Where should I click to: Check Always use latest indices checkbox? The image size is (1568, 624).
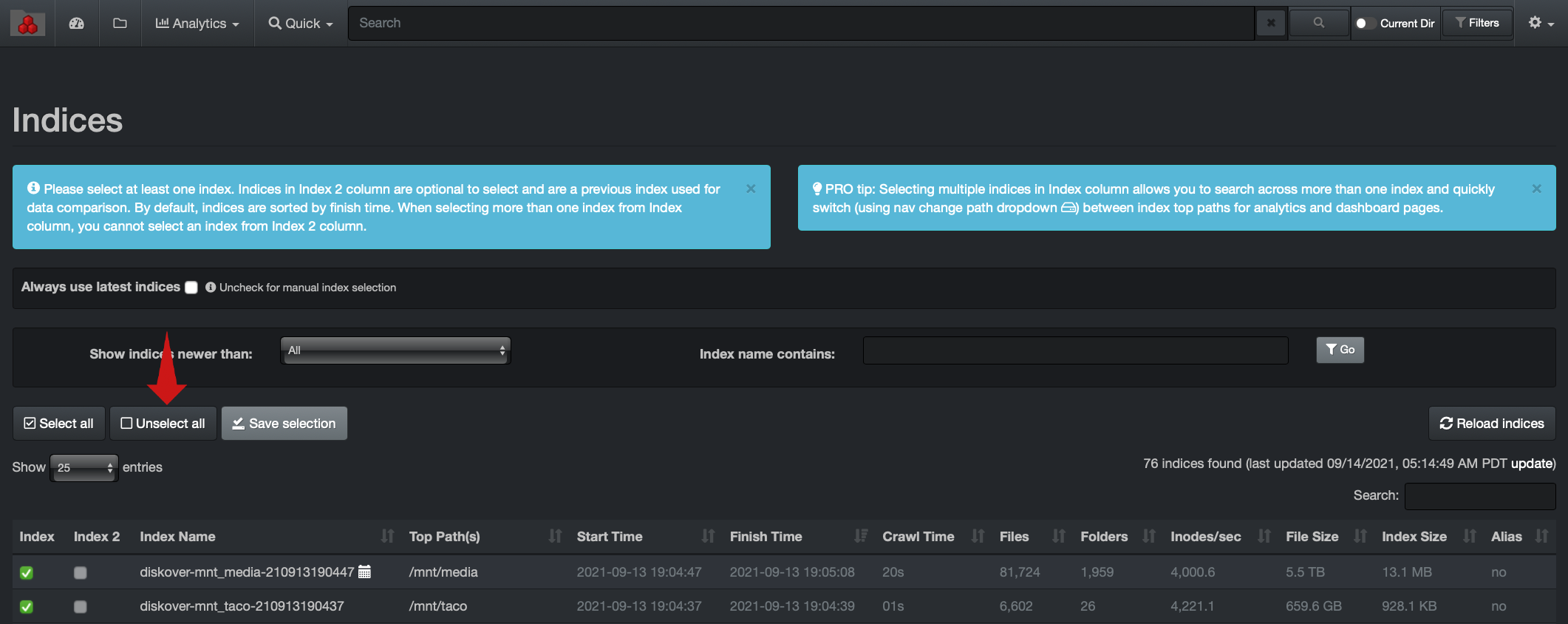pyautogui.click(x=191, y=288)
